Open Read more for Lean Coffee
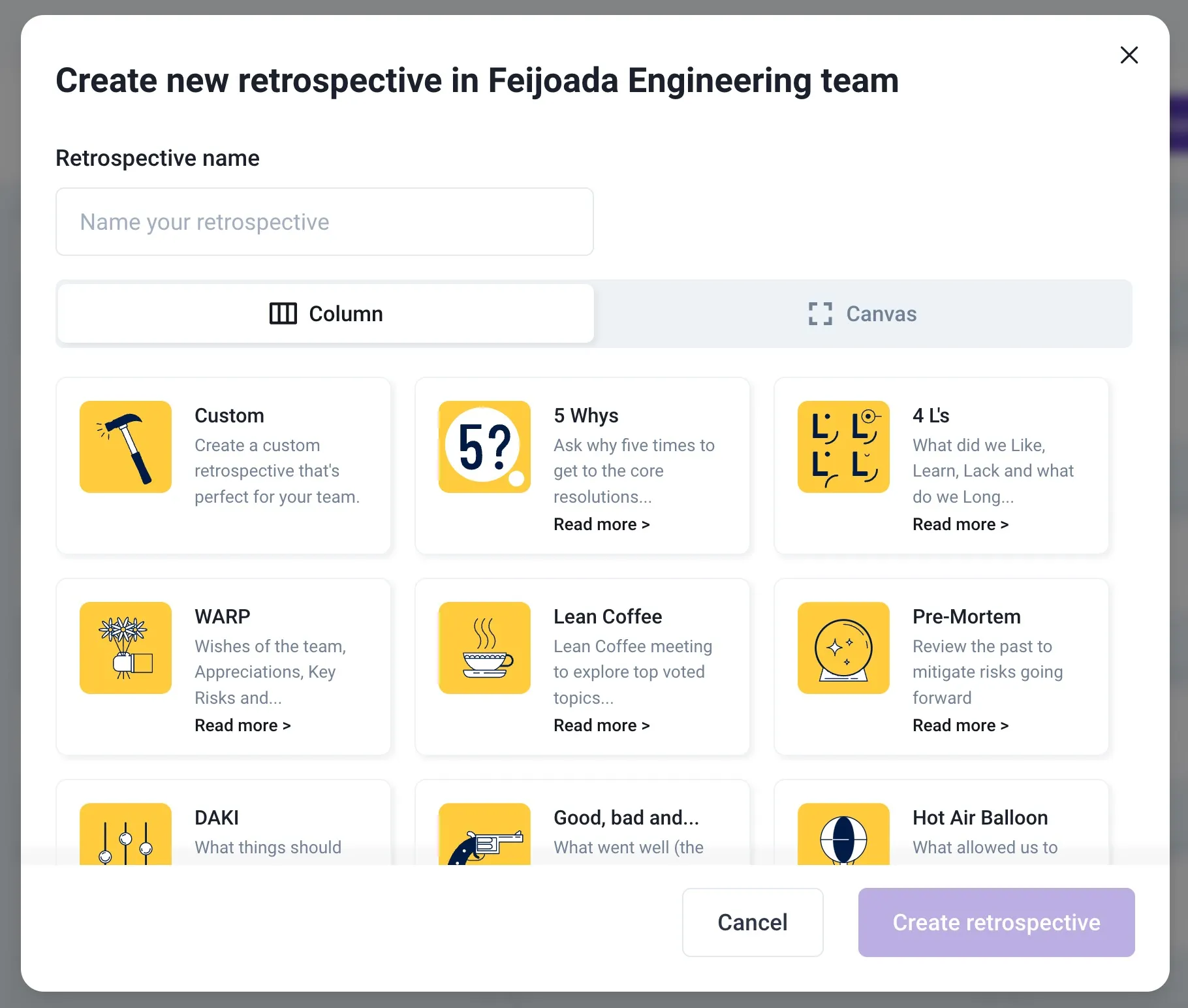The image size is (1188, 1008). (x=601, y=725)
